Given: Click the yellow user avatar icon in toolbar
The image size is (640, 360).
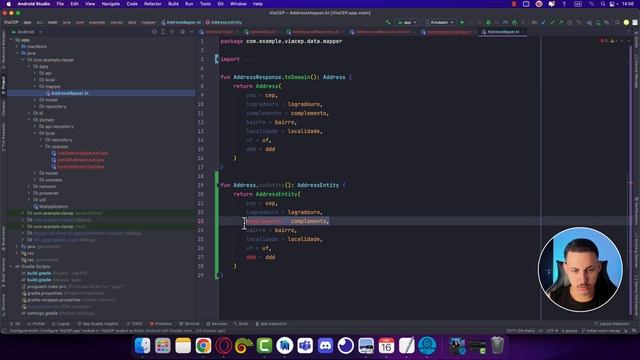Looking at the screenshot, I should [x=626, y=22].
